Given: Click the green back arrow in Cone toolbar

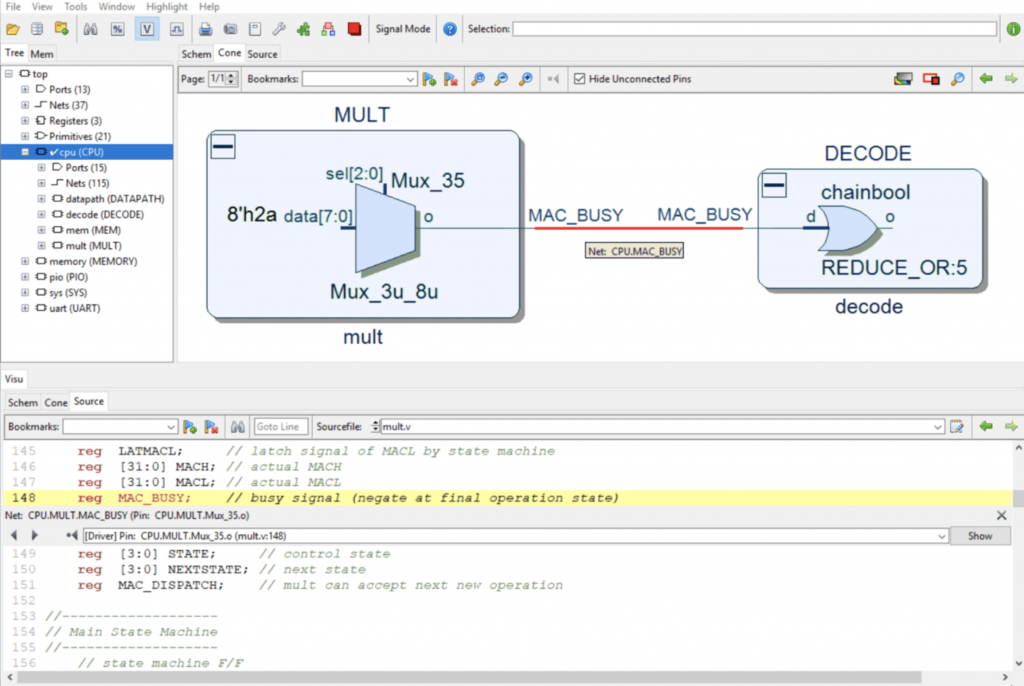Looking at the screenshot, I should tap(986, 79).
